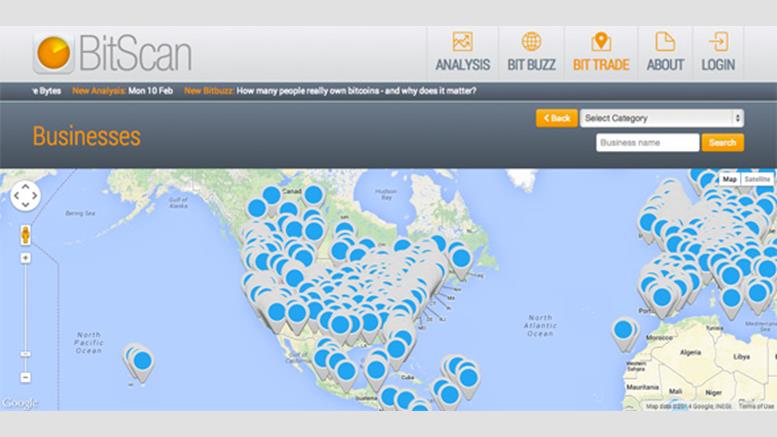This screenshot has height=437, width=777.
Task: Click the North Atlantic Ocean map label
Action: tap(540, 326)
